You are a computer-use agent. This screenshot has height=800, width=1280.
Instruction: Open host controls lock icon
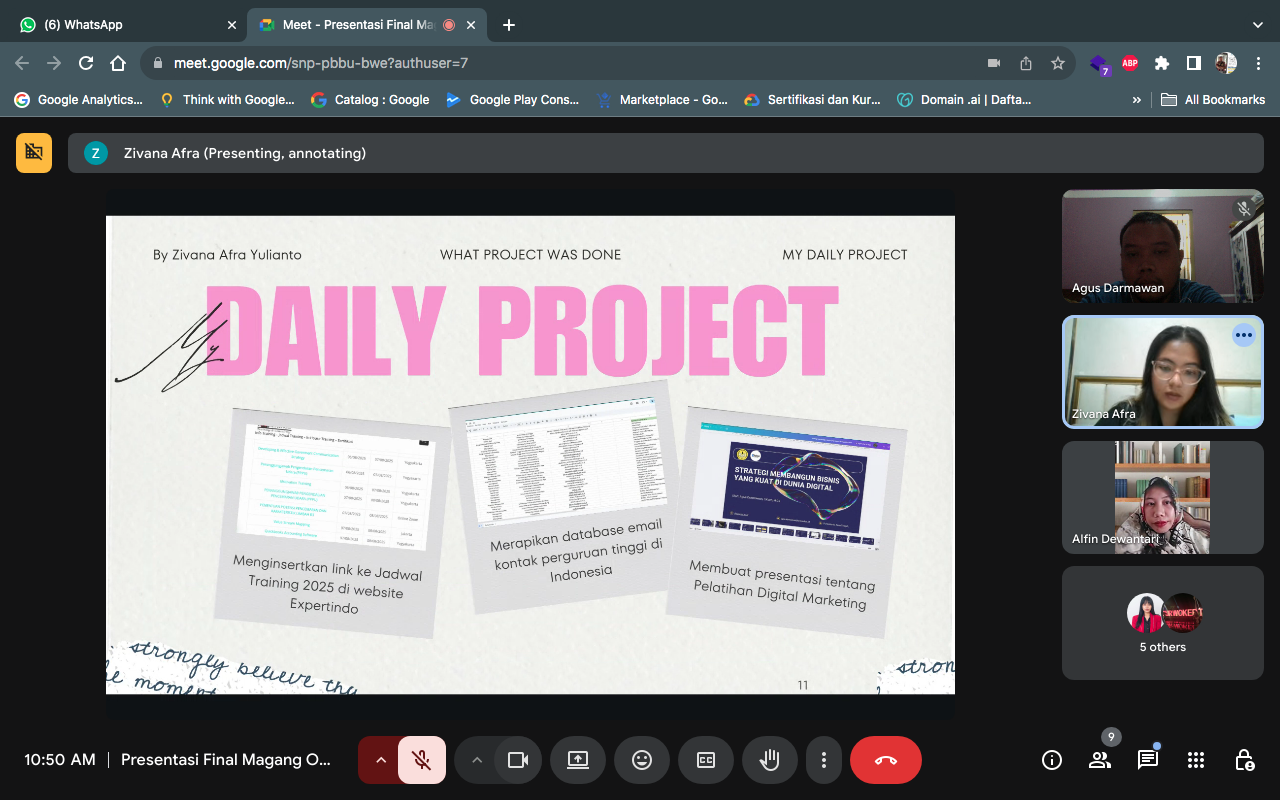pyautogui.click(x=1243, y=760)
